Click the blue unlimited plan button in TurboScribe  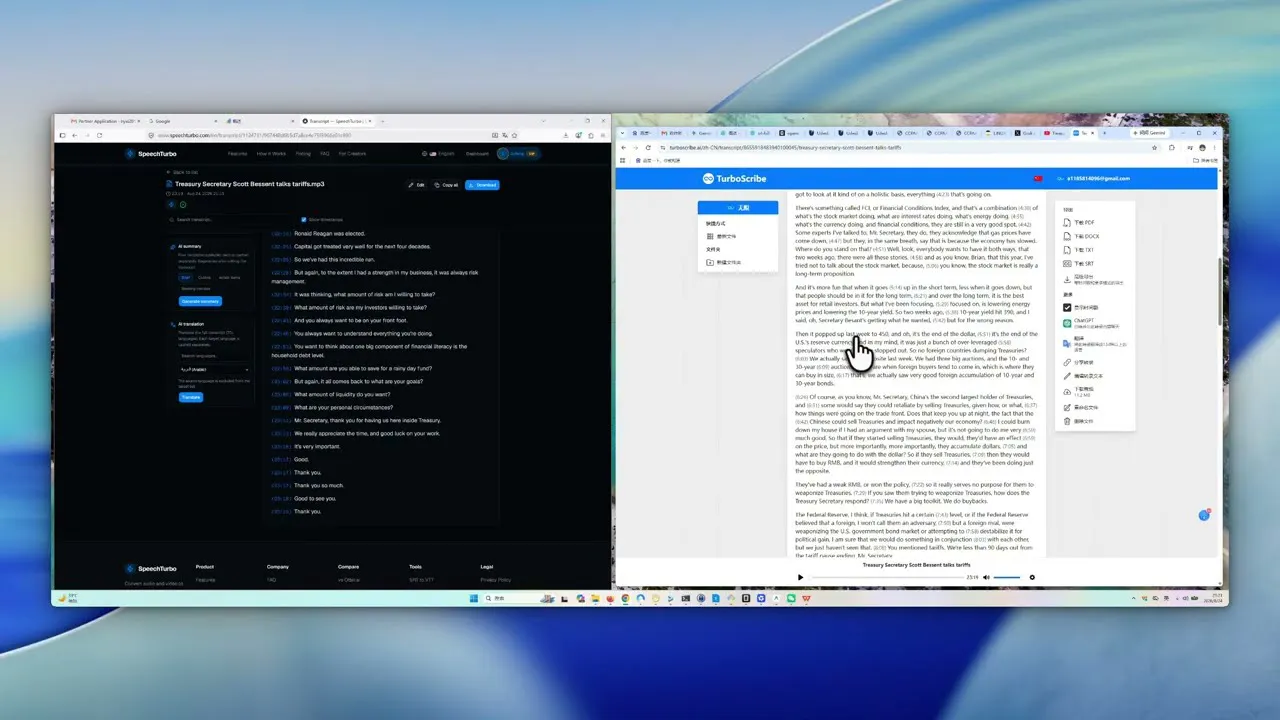(737, 208)
